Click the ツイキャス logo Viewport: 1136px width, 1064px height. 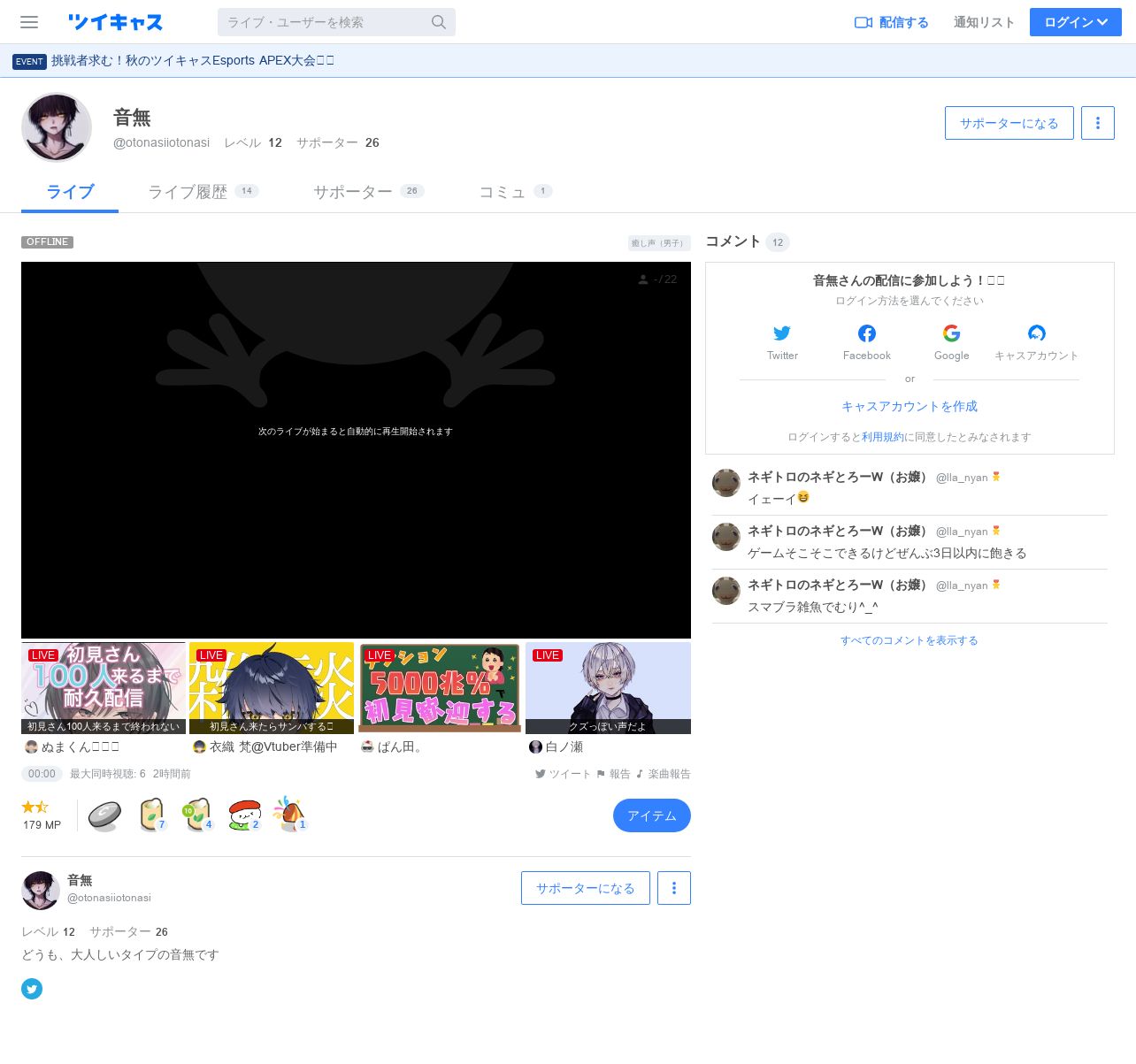115,22
